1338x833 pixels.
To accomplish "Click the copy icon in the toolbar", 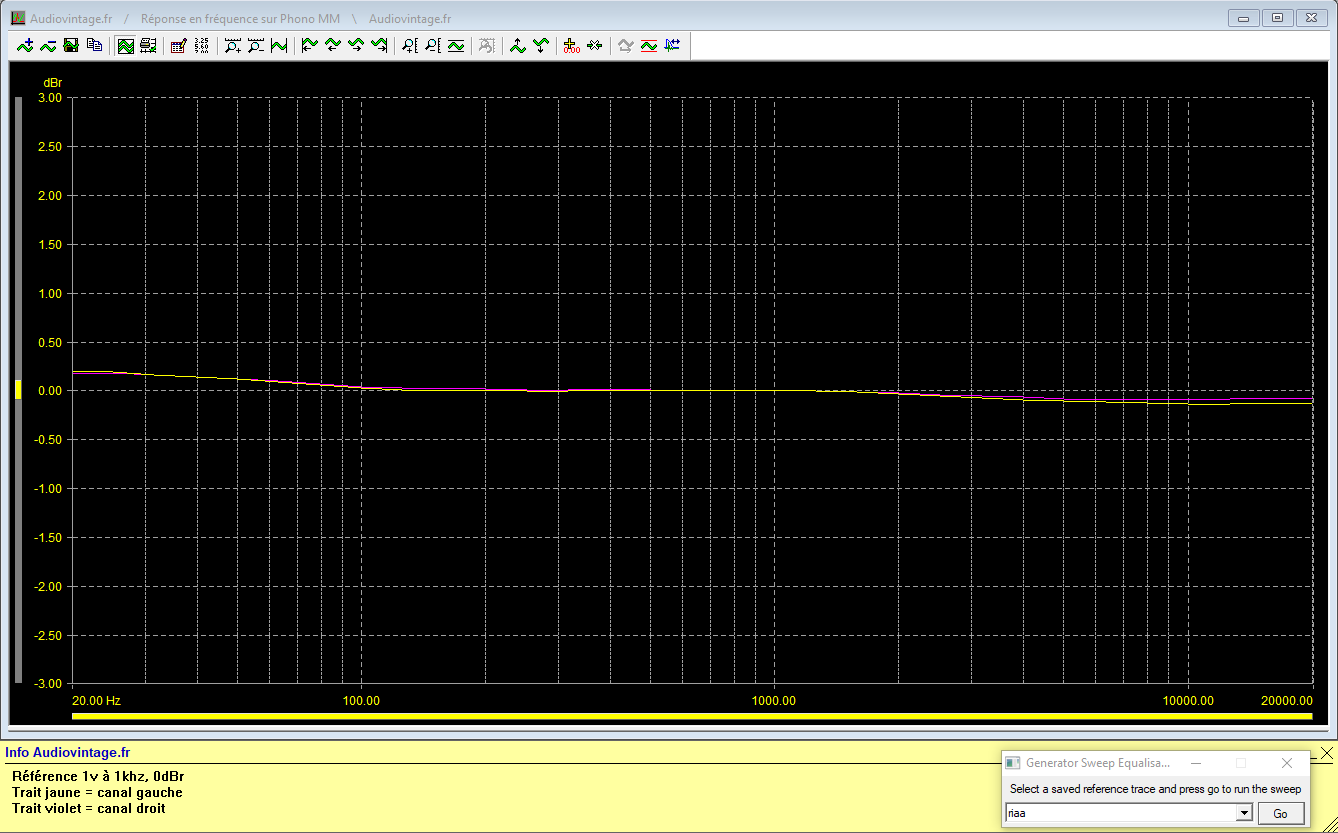I will click(x=94, y=45).
